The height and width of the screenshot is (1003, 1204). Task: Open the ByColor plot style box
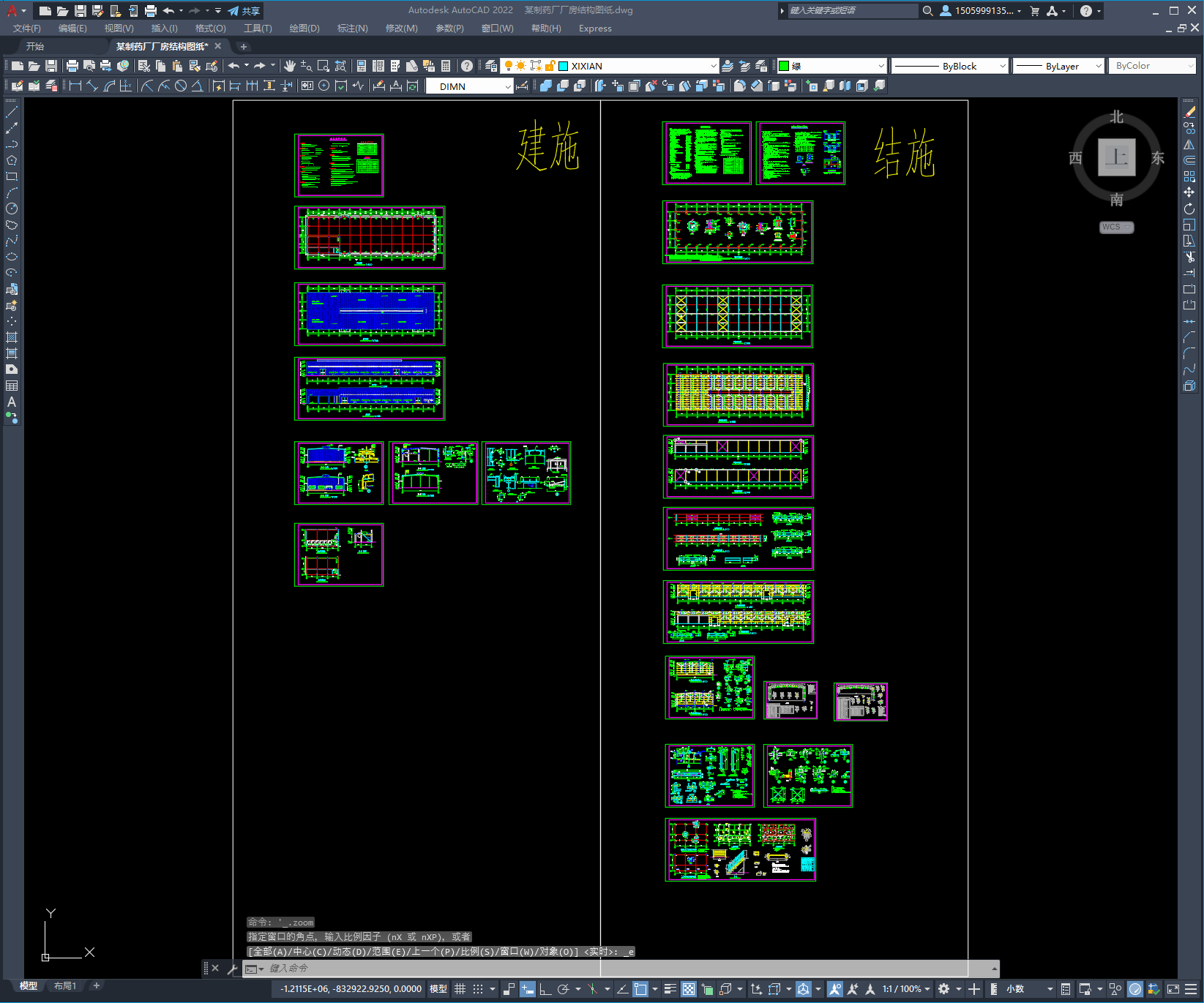[1152, 66]
